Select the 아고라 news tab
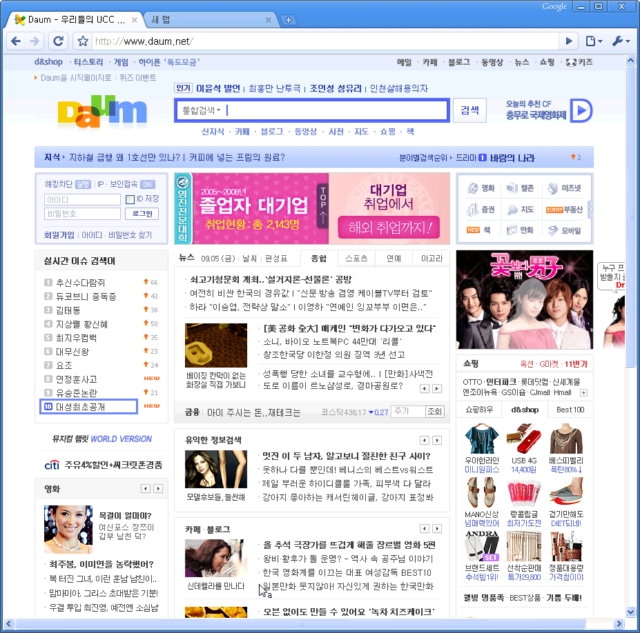The image size is (640, 633). click(x=431, y=258)
